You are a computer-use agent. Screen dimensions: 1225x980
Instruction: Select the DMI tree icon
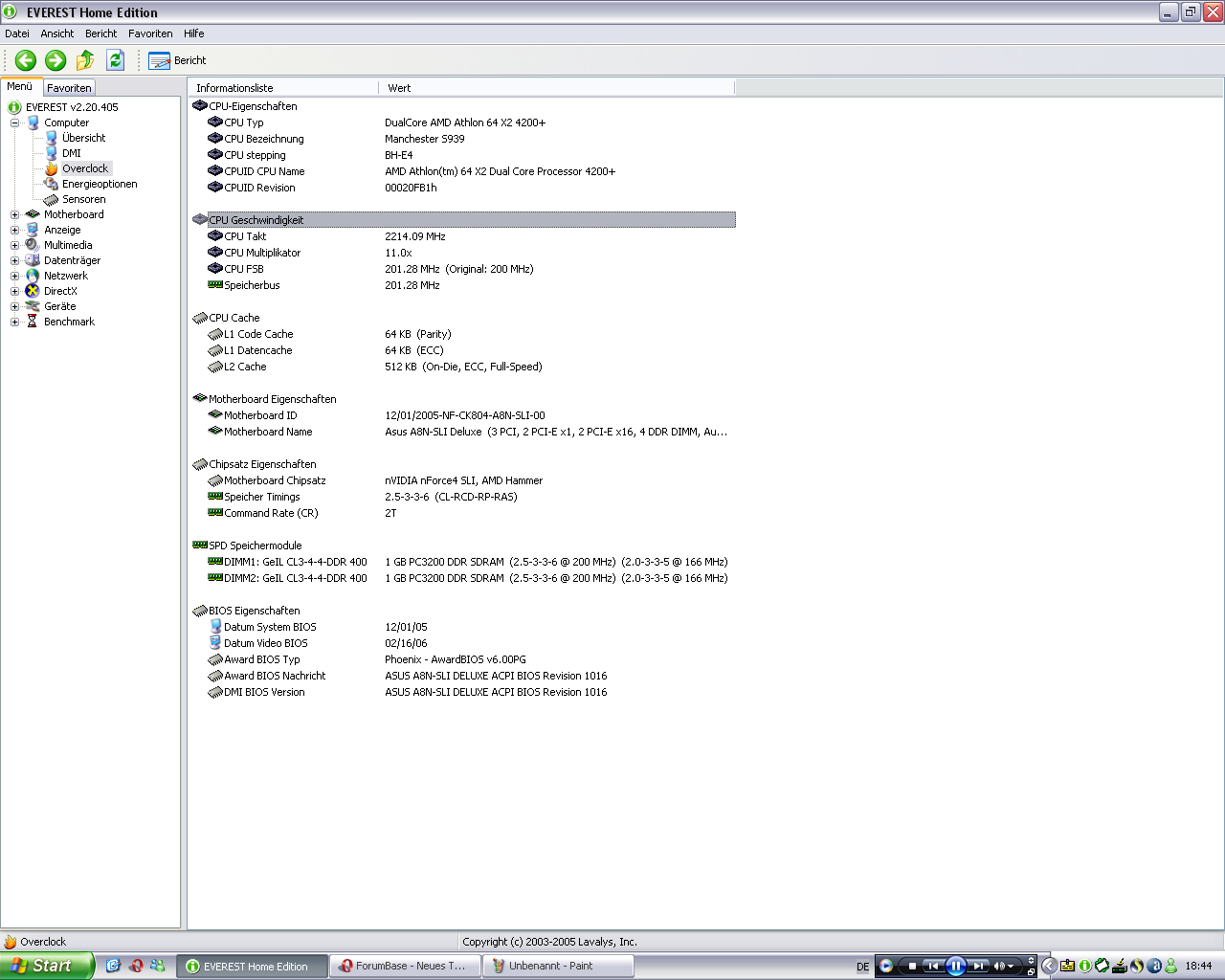click(52, 153)
